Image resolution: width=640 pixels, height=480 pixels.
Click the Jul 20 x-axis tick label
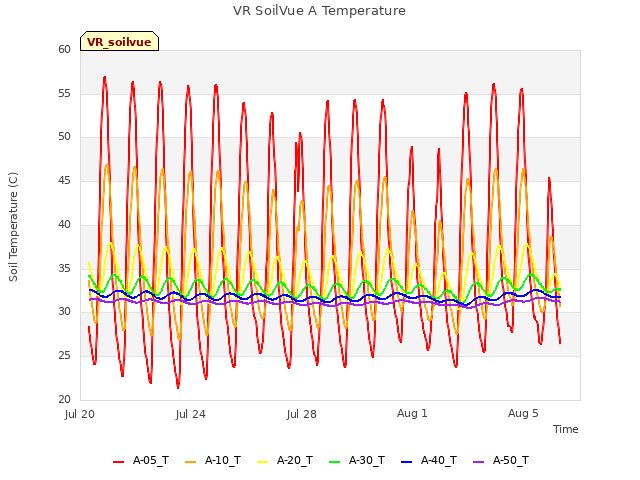point(80,414)
